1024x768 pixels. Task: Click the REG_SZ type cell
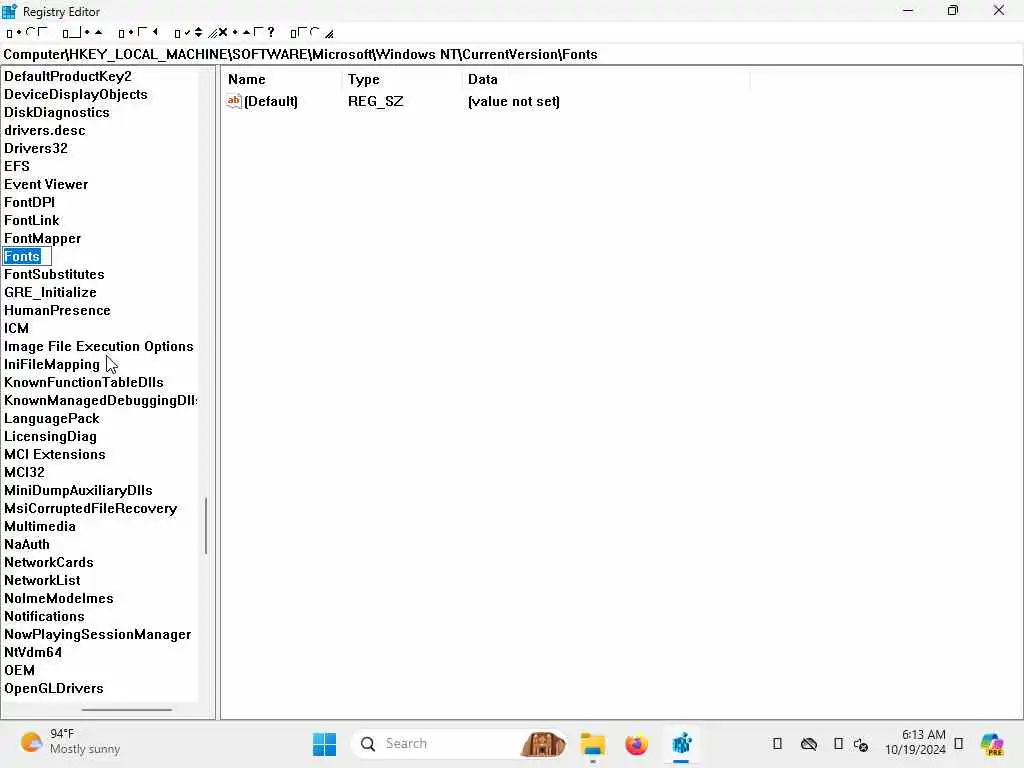click(376, 101)
